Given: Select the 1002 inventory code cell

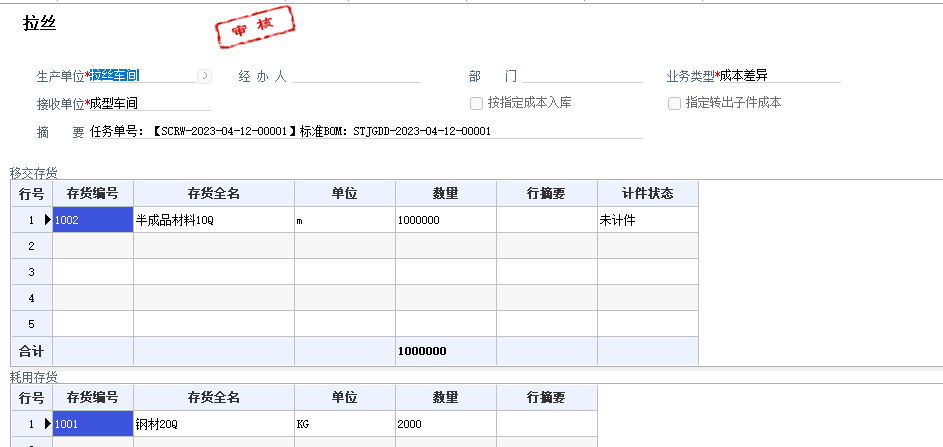Looking at the screenshot, I should 92,220.
